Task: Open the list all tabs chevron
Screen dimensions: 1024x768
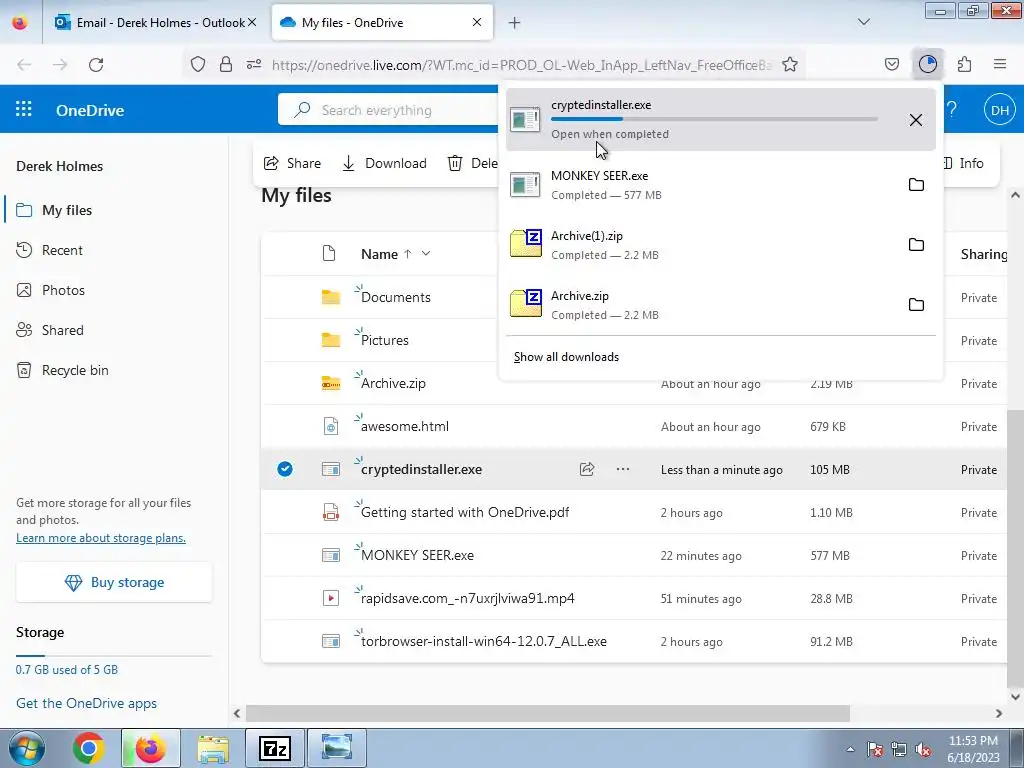Action: [x=863, y=22]
